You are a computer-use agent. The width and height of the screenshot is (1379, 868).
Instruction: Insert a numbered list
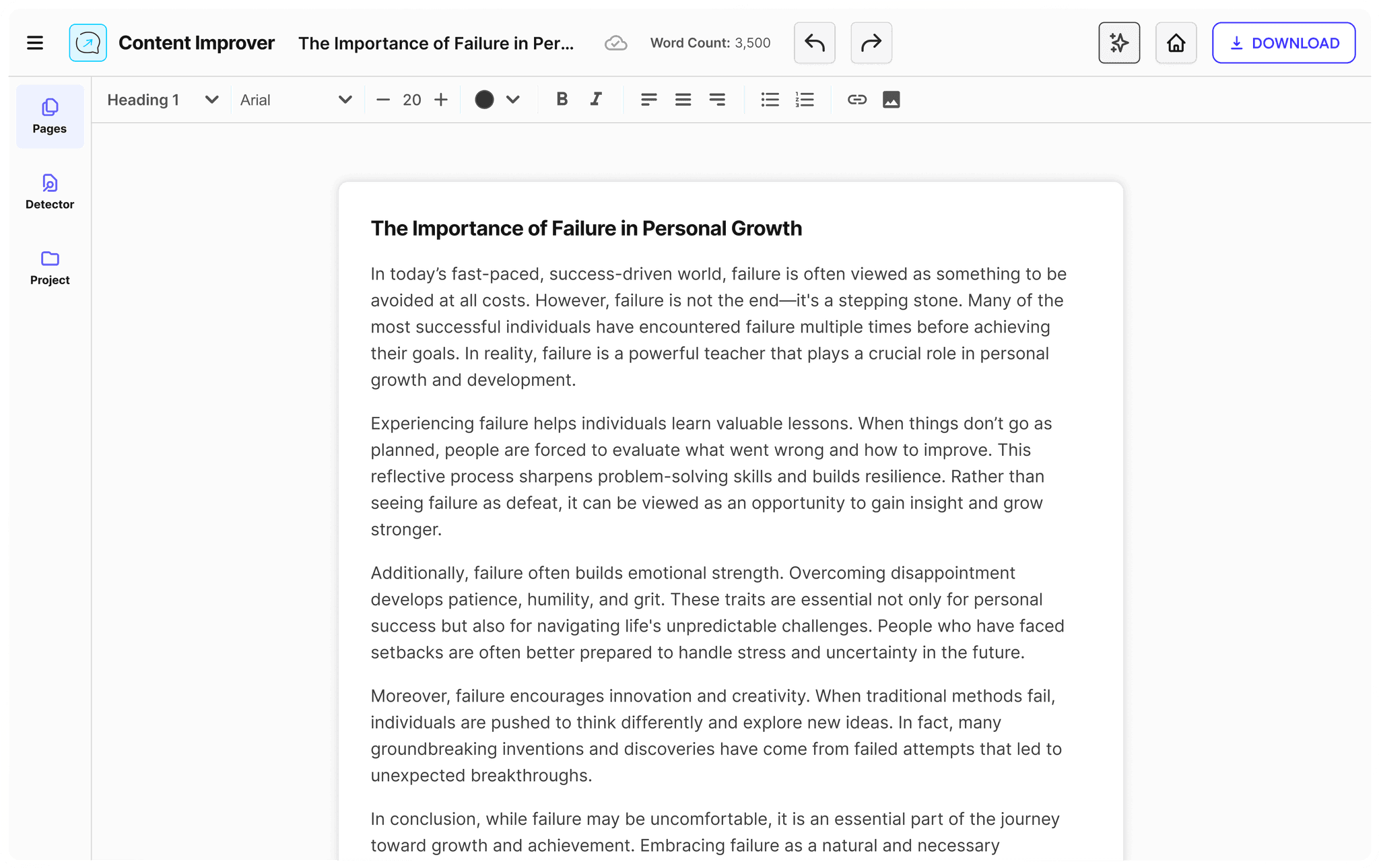pos(805,100)
